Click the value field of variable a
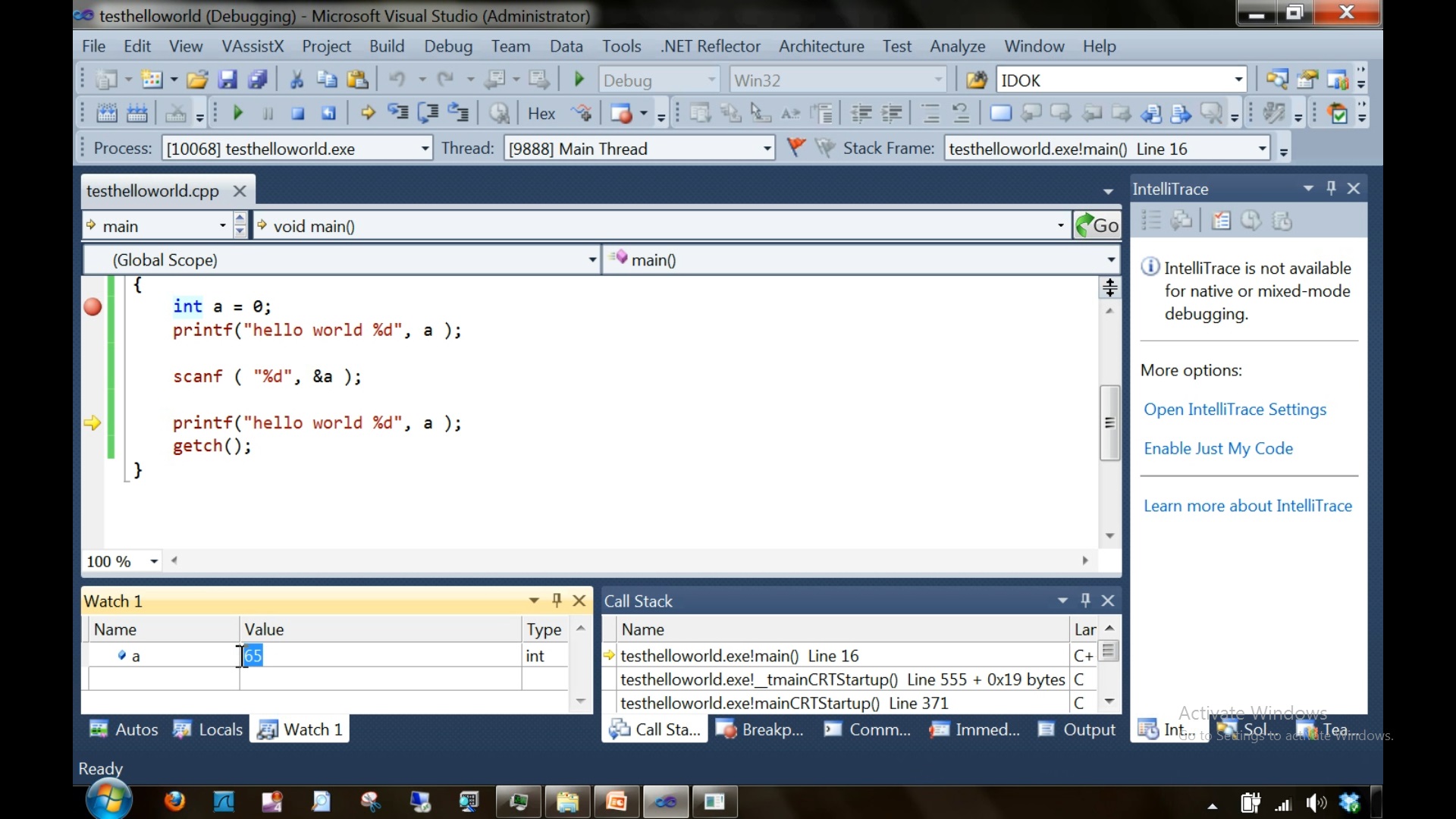This screenshot has height=819, width=1456. (381, 656)
